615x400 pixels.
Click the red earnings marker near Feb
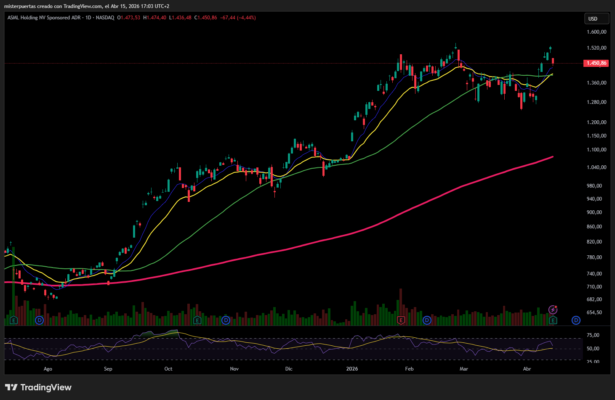pos(400,320)
